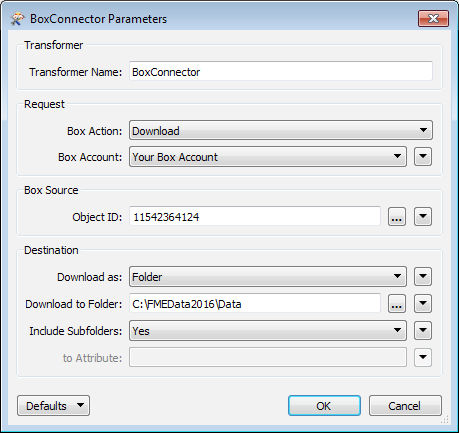Expand the Include Subfolders Yes dropdown
This screenshot has height=433, width=459.
click(x=268, y=331)
